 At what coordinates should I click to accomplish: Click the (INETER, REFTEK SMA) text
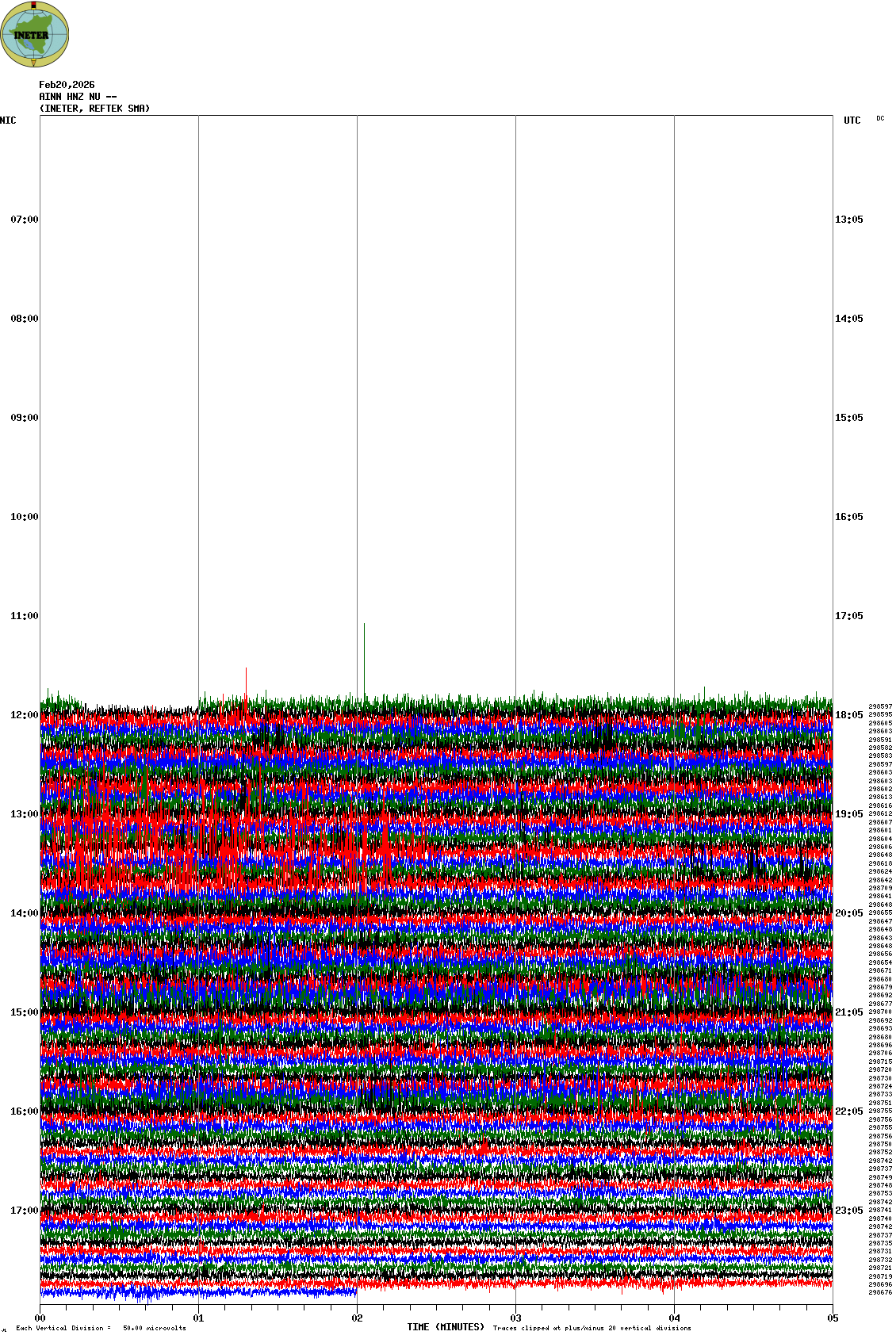(94, 109)
